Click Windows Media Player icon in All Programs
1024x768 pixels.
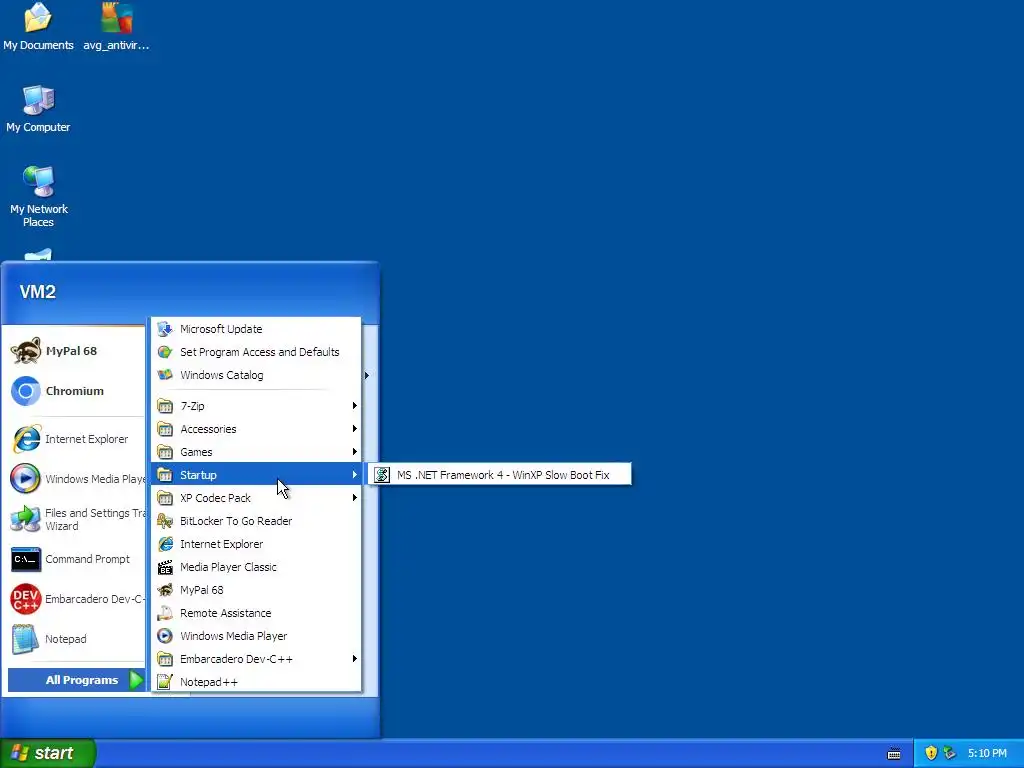(165, 635)
